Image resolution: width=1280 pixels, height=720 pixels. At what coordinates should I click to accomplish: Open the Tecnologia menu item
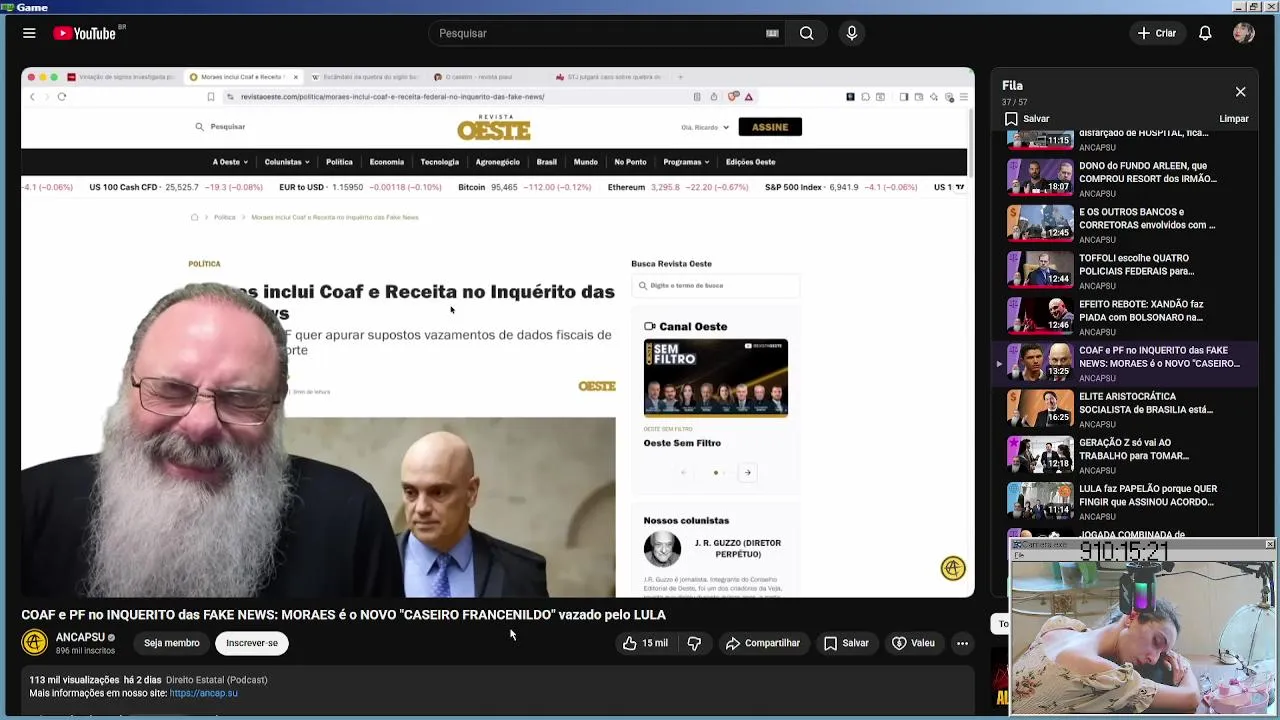(x=440, y=162)
